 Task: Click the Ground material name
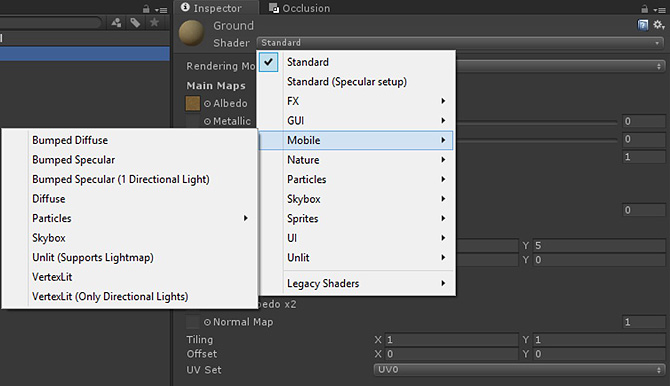[x=233, y=26]
